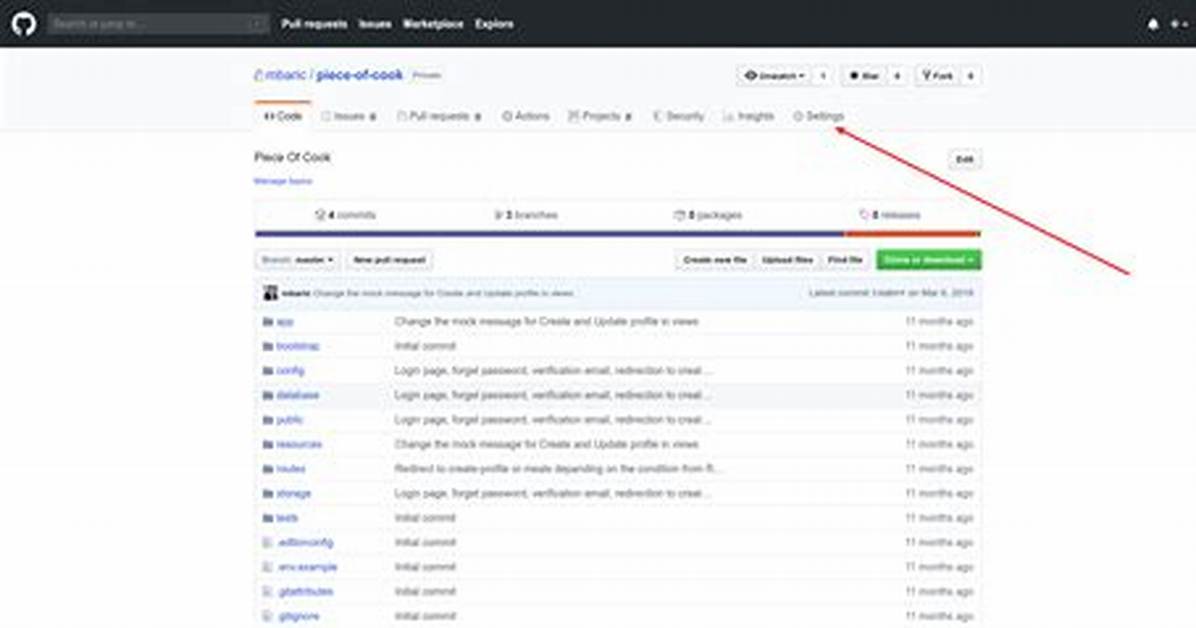Open the Manage topics link
The image size is (1196, 628).
[x=283, y=181]
